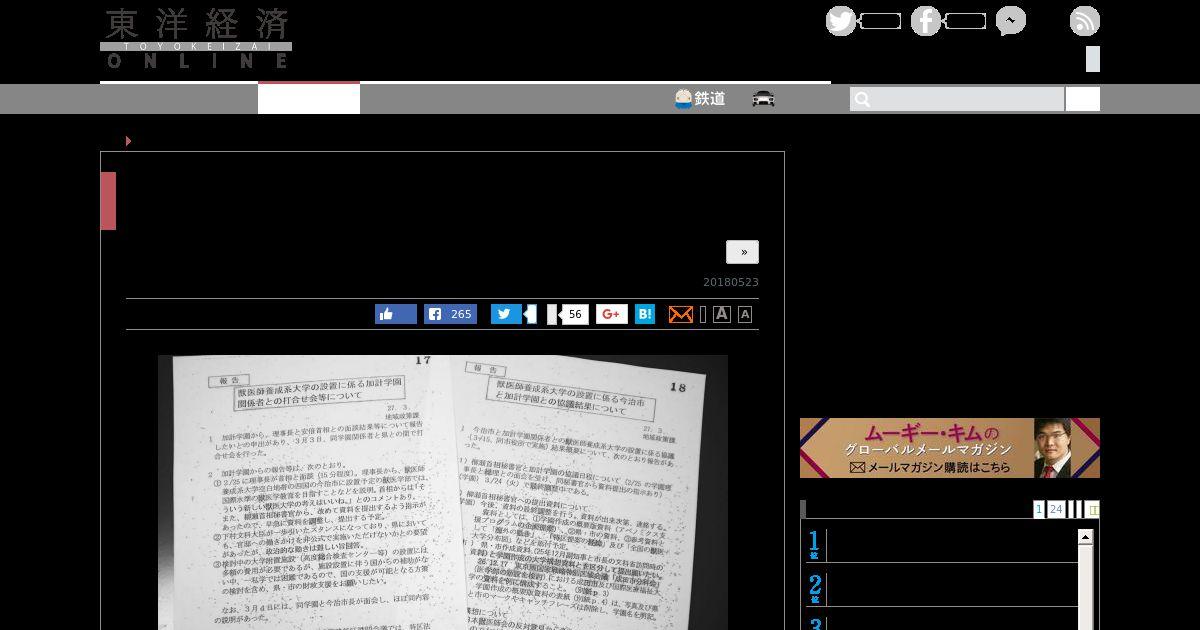Click the date text 20180523
This screenshot has height=630, width=1200.
pos(731,282)
